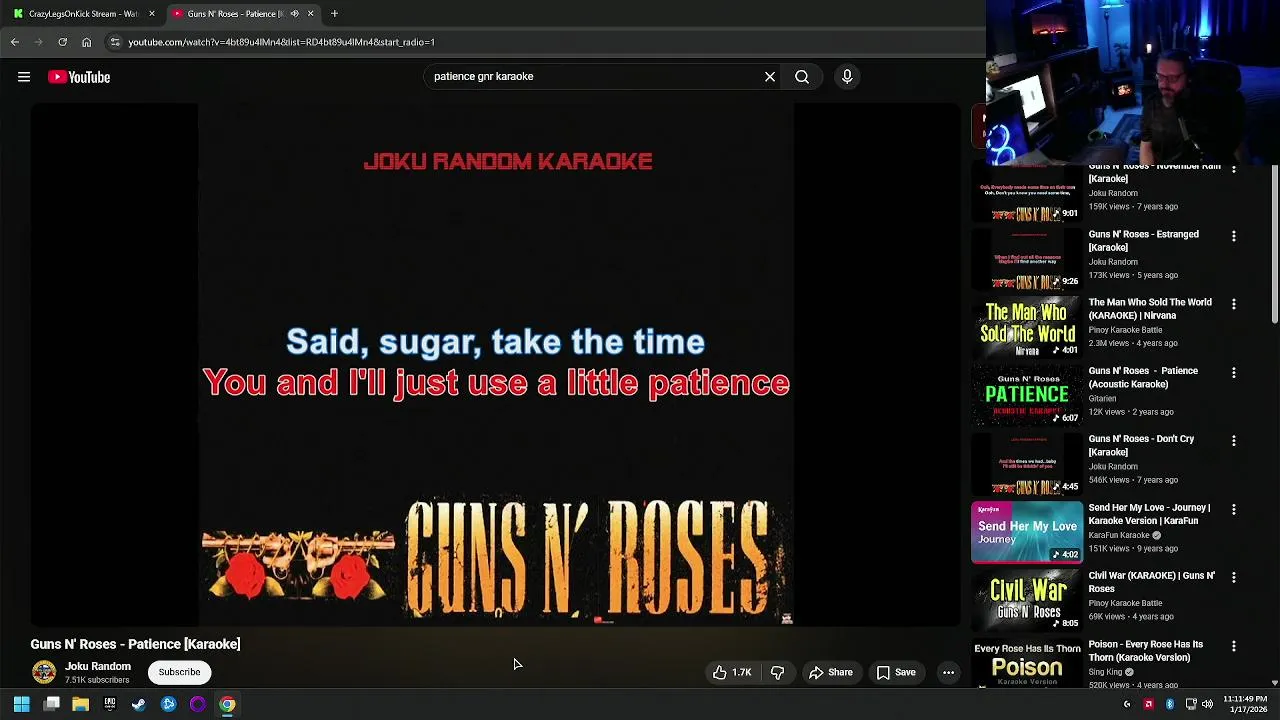The image size is (1280, 720).
Task: Open Bluetooth tray icon
Action: pyautogui.click(x=1169, y=705)
